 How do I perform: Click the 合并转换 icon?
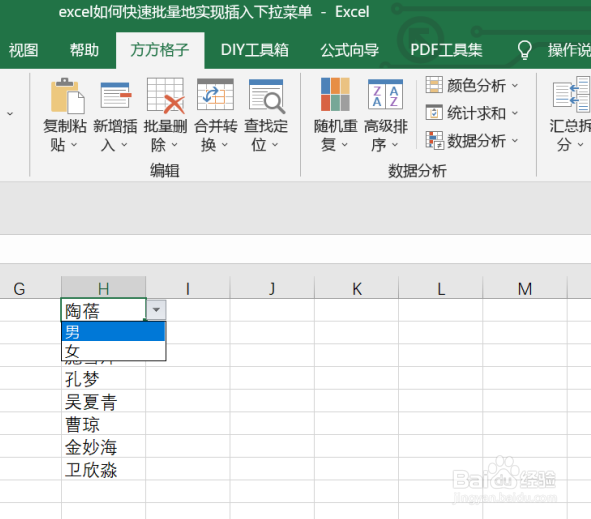point(215,95)
